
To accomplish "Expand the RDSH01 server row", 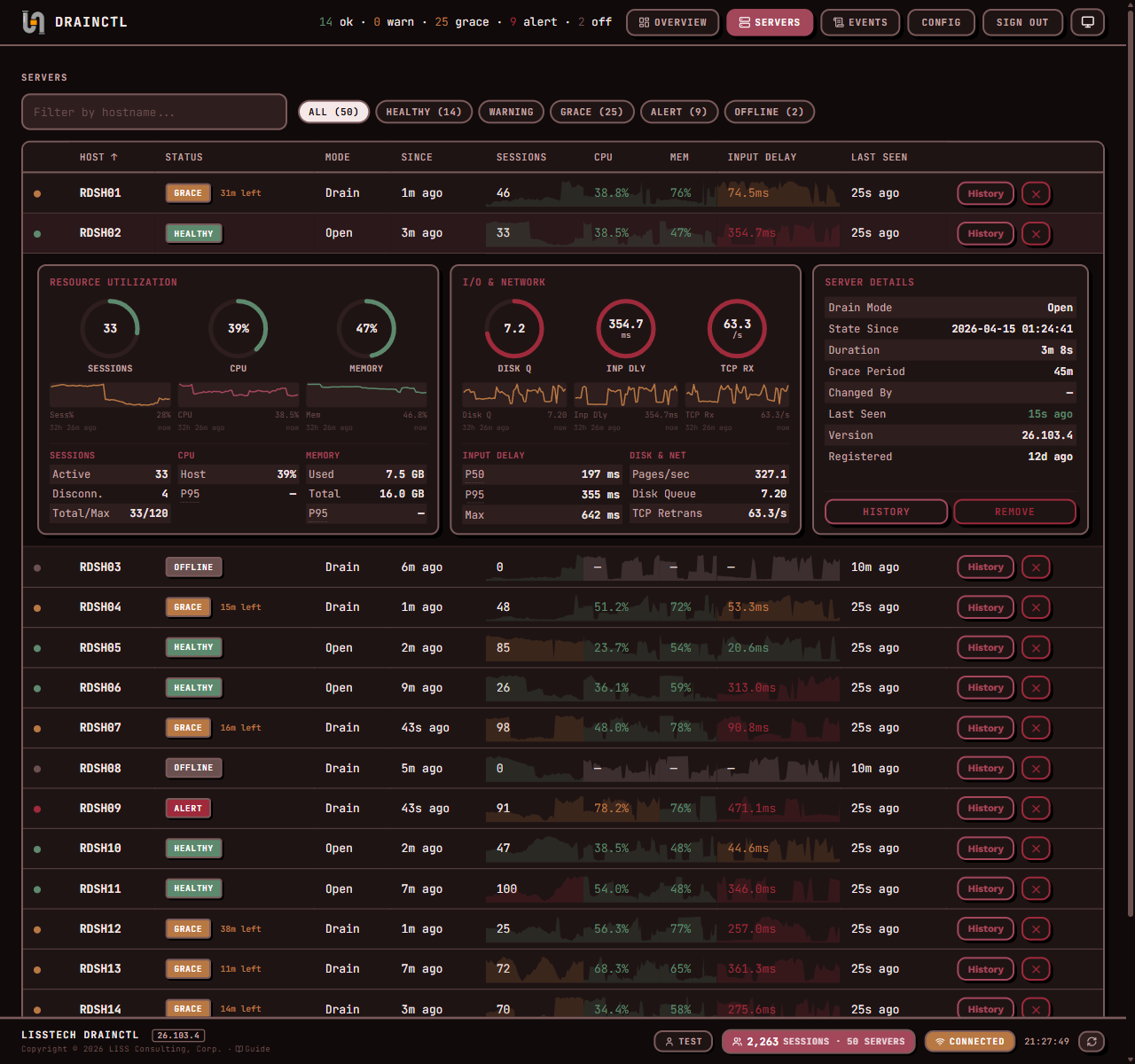I will click(563, 193).
